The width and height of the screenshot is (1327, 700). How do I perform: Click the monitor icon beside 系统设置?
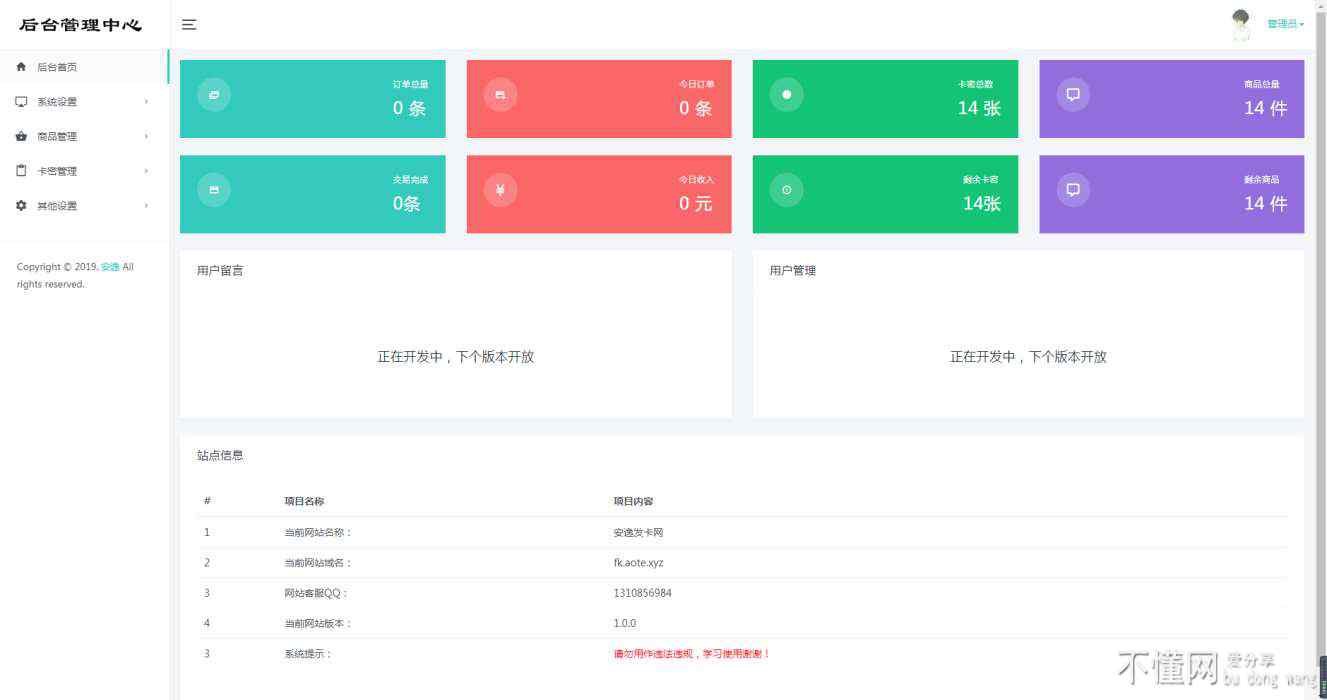pos(21,102)
